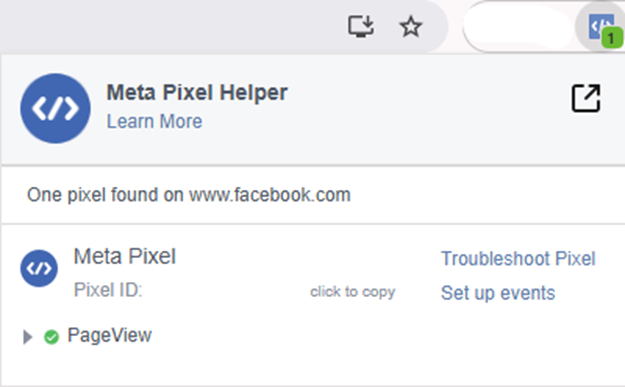Open the Set up events link
Screen dimensions: 625x387
pyautogui.click(x=498, y=293)
